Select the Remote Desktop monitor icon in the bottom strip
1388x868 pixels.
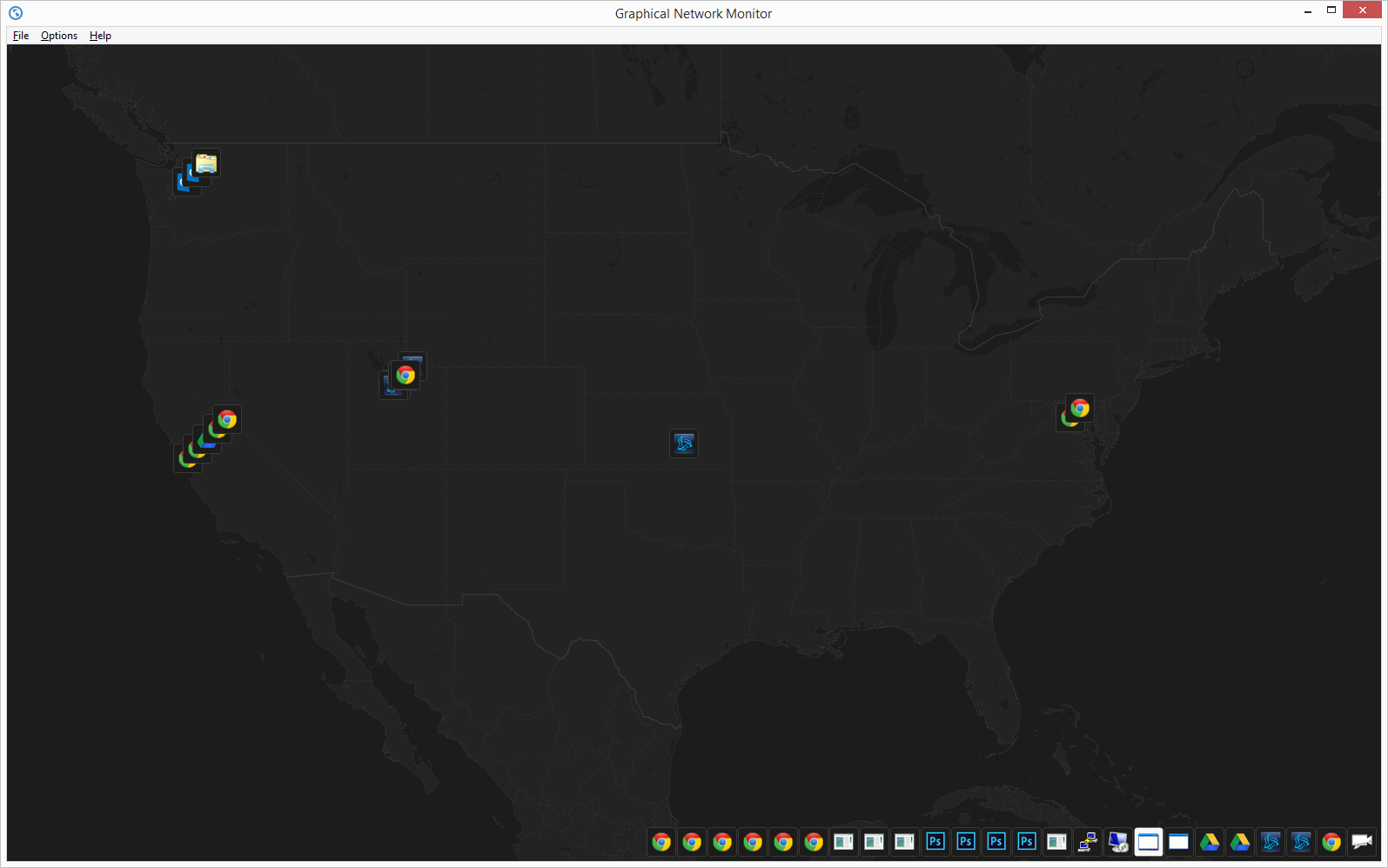[x=1118, y=842]
